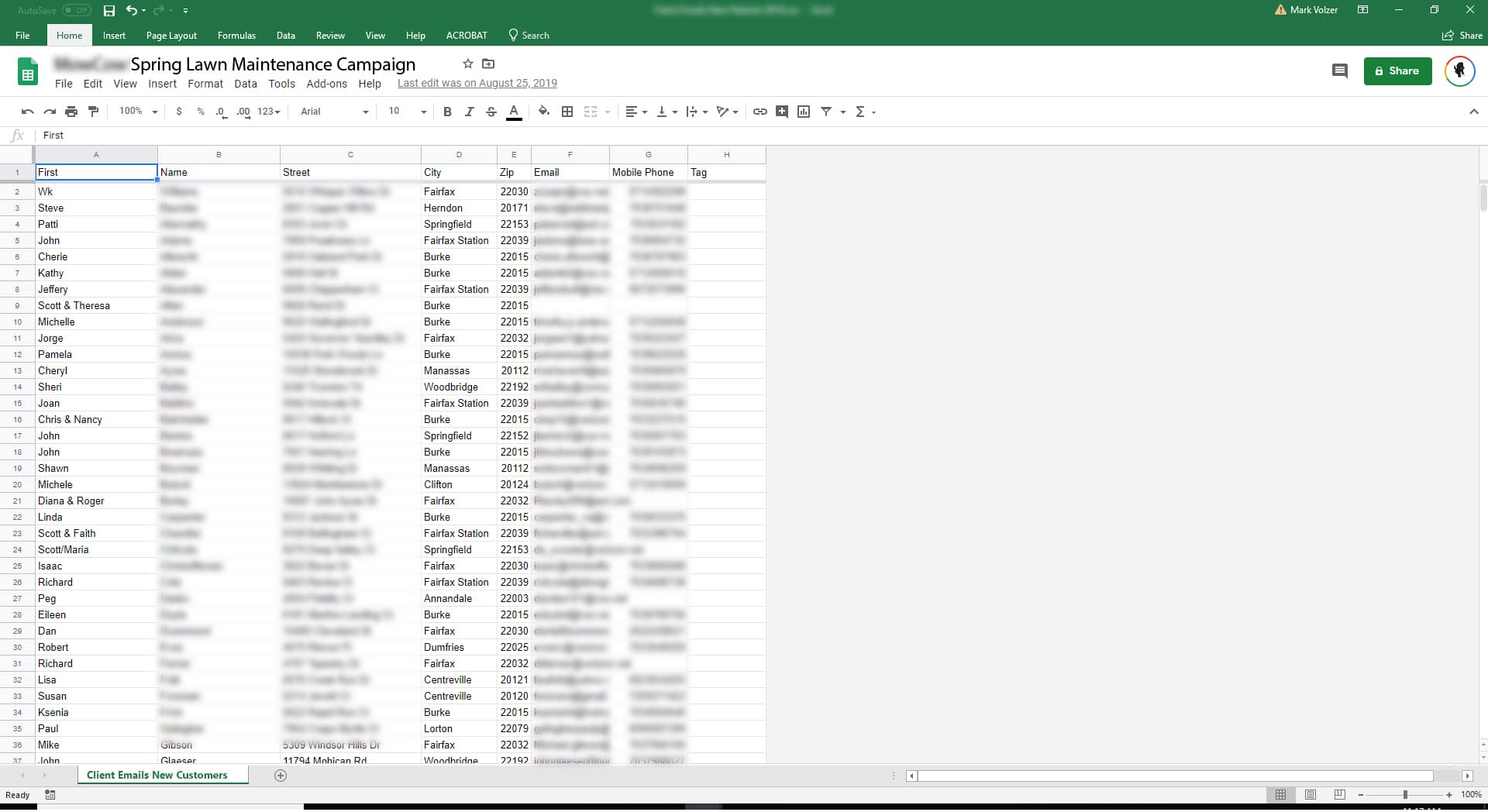Click the text color swatch

coord(513,112)
